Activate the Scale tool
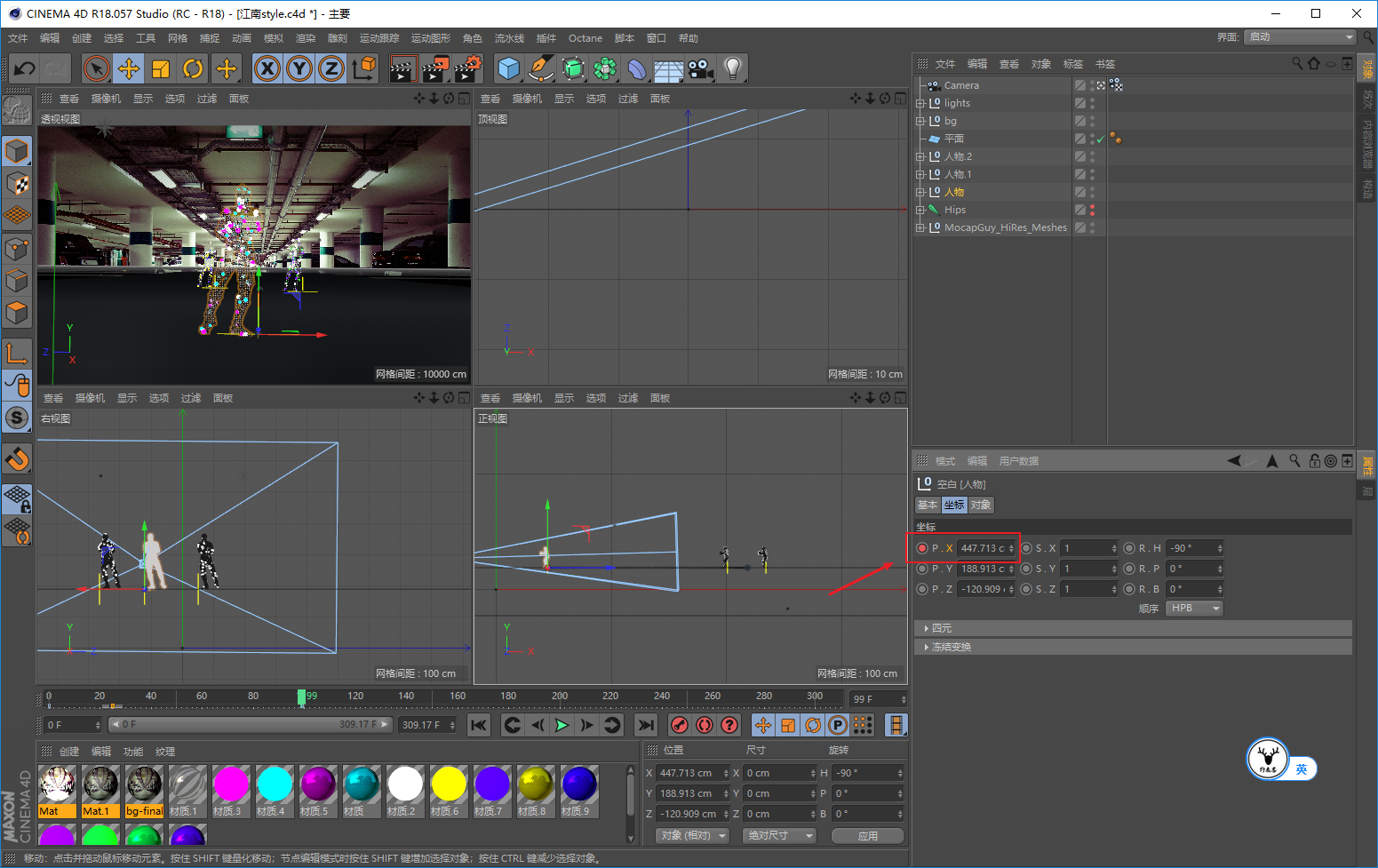 (161, 68)
